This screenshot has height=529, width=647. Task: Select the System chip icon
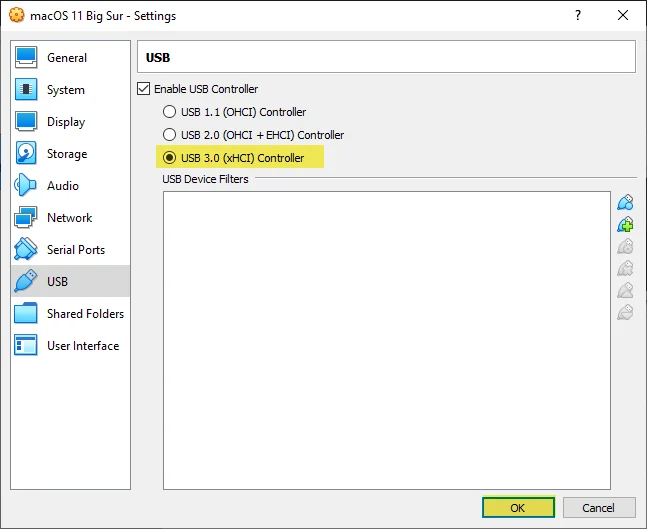click(x=26, y=89)
